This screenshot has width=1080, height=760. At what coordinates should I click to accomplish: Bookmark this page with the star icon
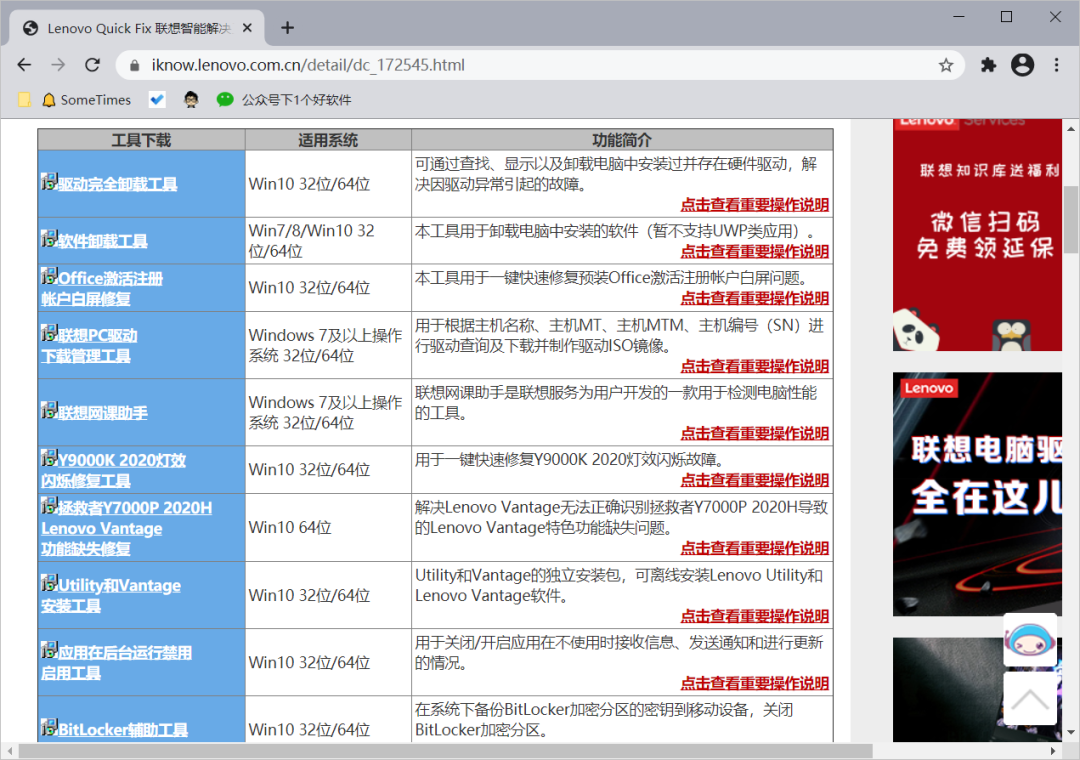click(x=945, y=65)
